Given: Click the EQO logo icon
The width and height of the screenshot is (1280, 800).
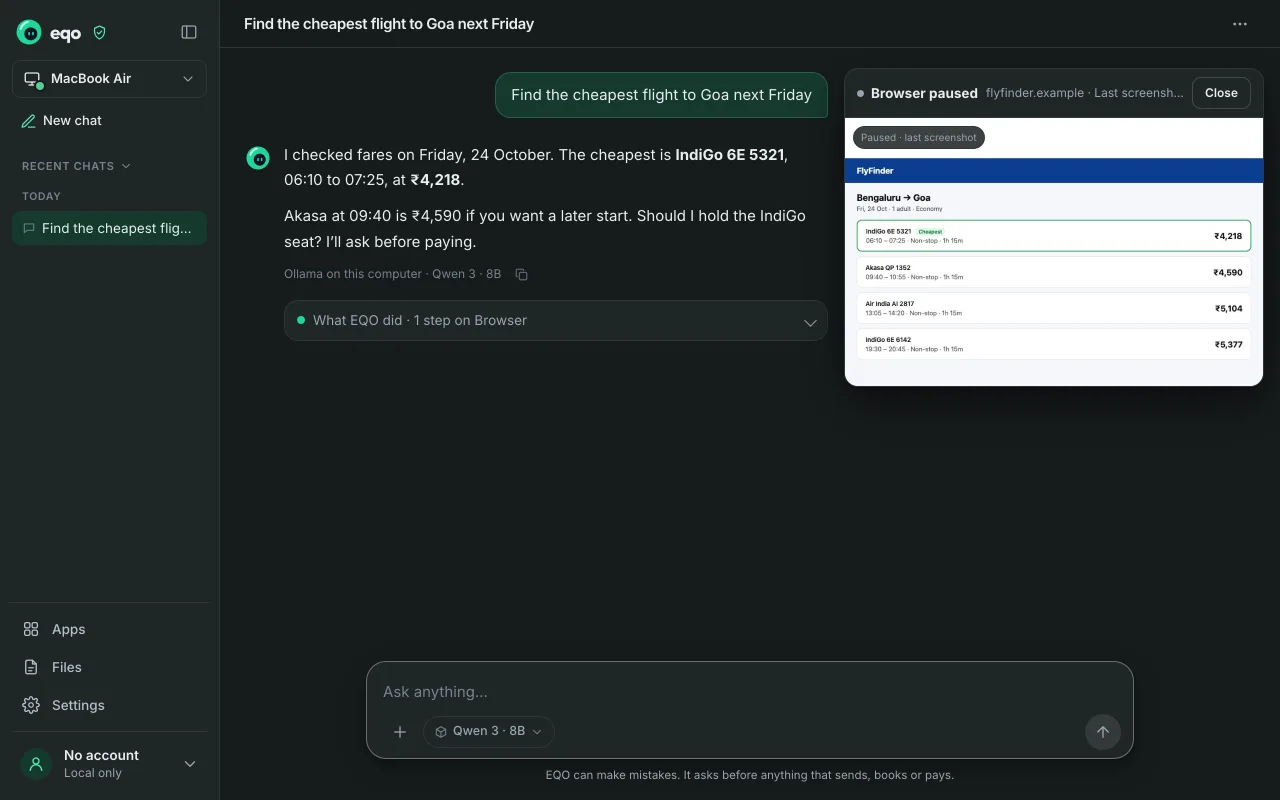Looking at the screenshot, I should pyautogui.click(x=29, y=32).
